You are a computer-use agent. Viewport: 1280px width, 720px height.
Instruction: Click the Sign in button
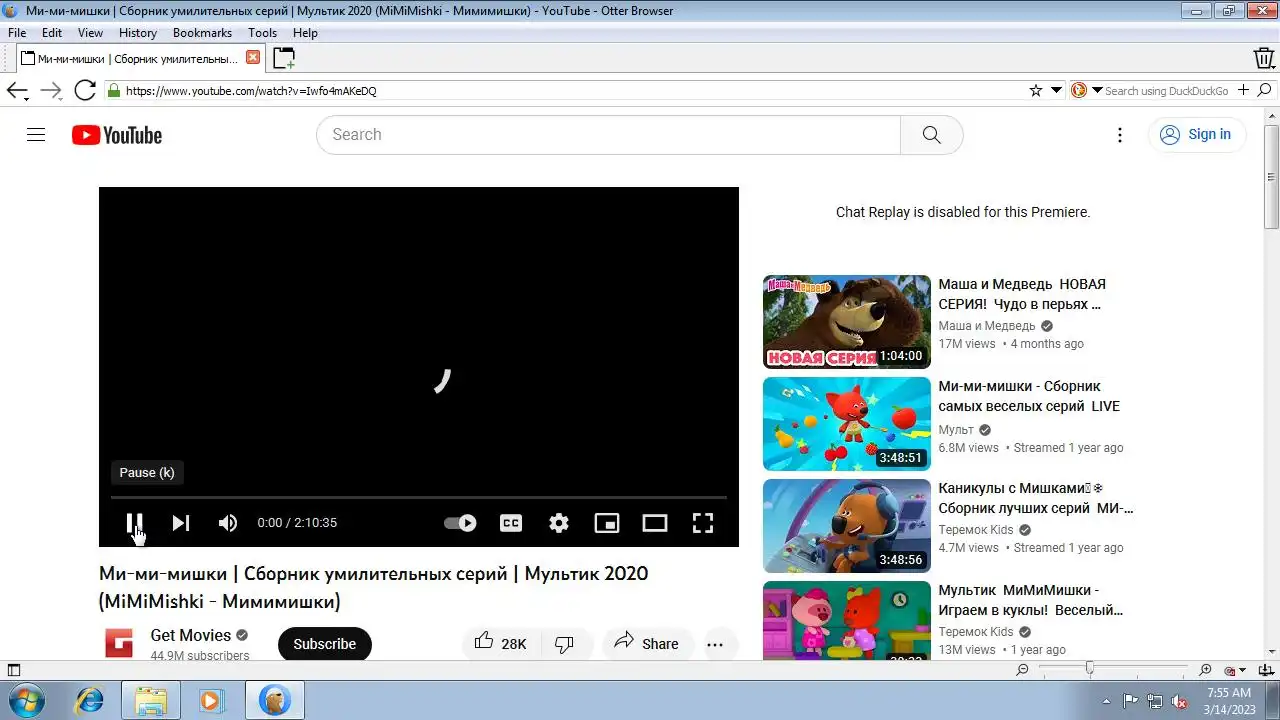[x=1196, y=135]
